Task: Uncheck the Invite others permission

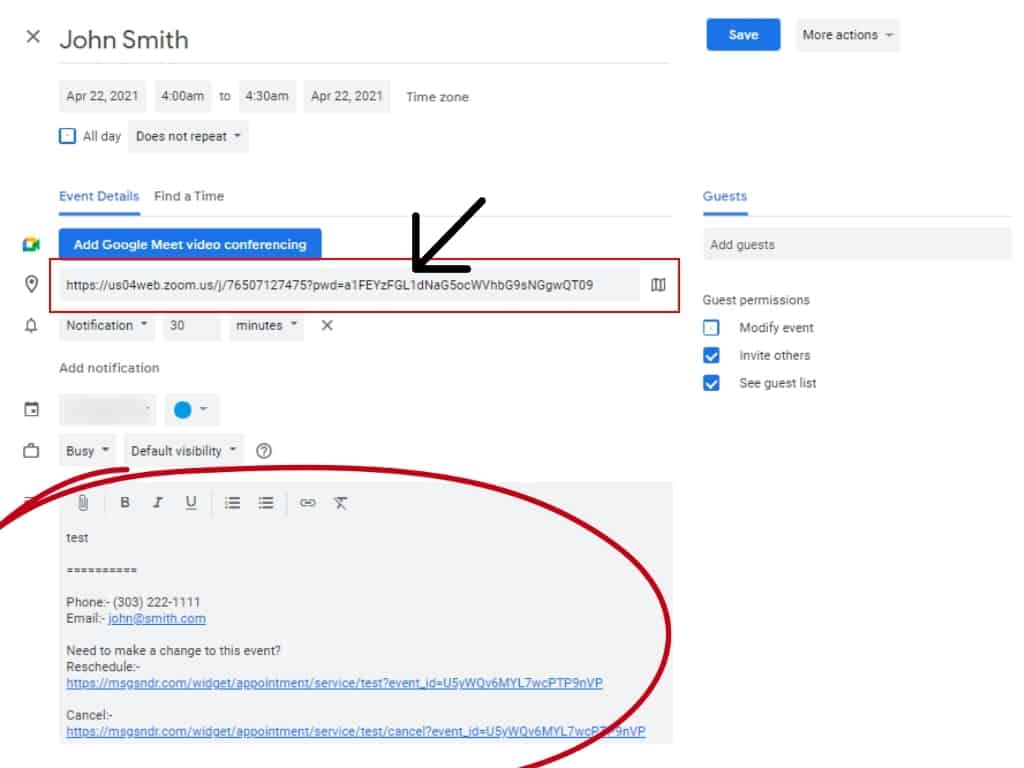Action: coord(711,355)
